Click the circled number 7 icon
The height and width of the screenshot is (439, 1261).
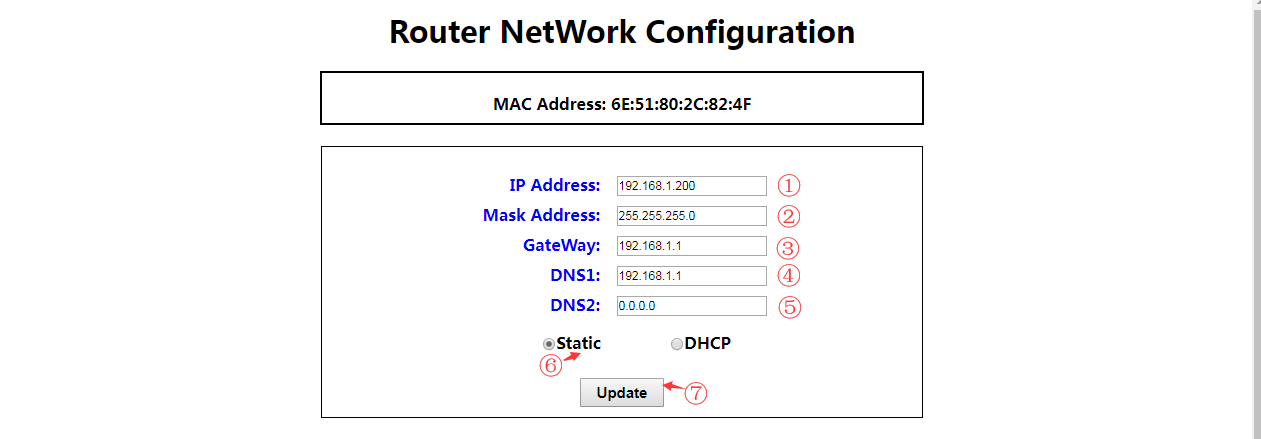(696, 394)
